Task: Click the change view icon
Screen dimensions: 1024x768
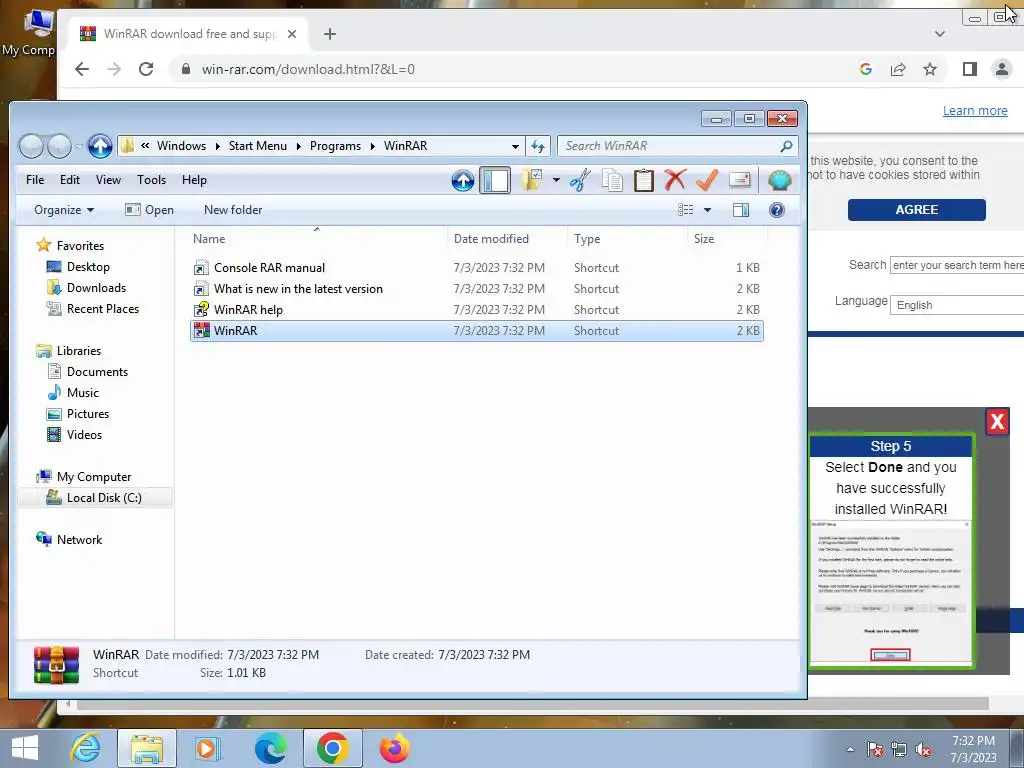Action: [686, 210]
